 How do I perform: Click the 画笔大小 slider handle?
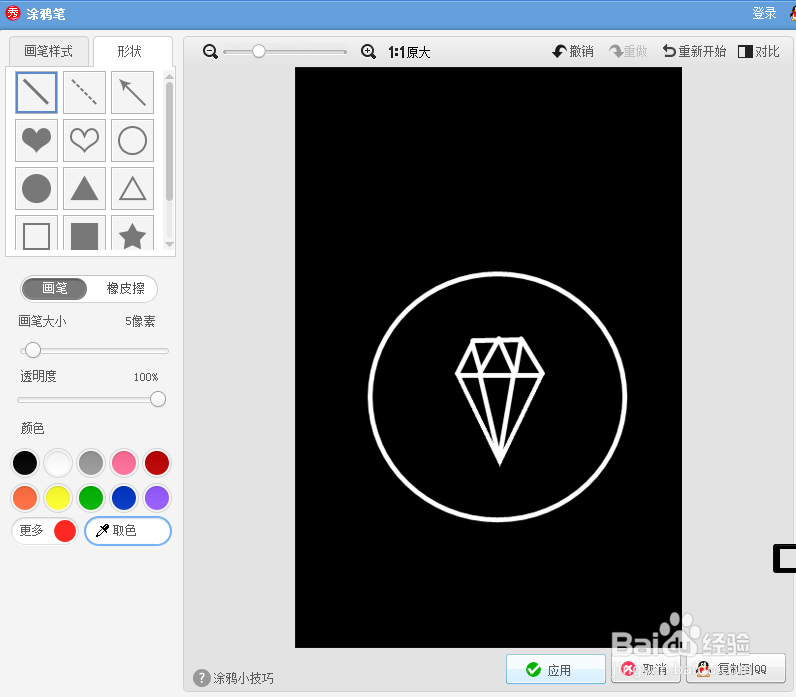tap(32, 350)
